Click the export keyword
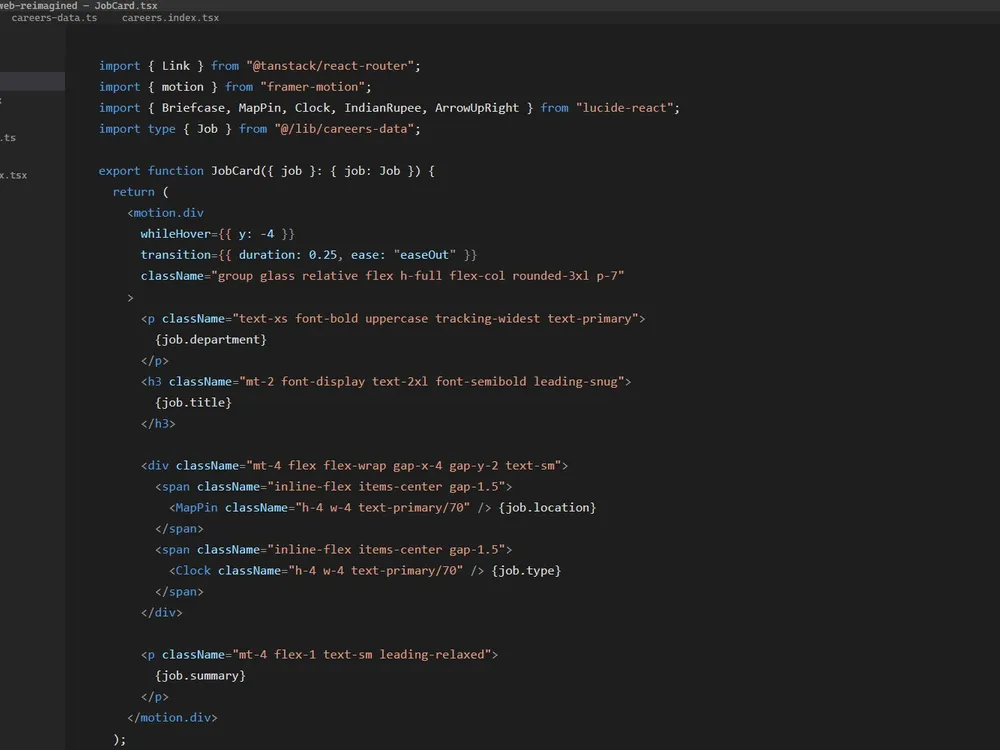The image size is (1000, 750). tap(119, 171)
